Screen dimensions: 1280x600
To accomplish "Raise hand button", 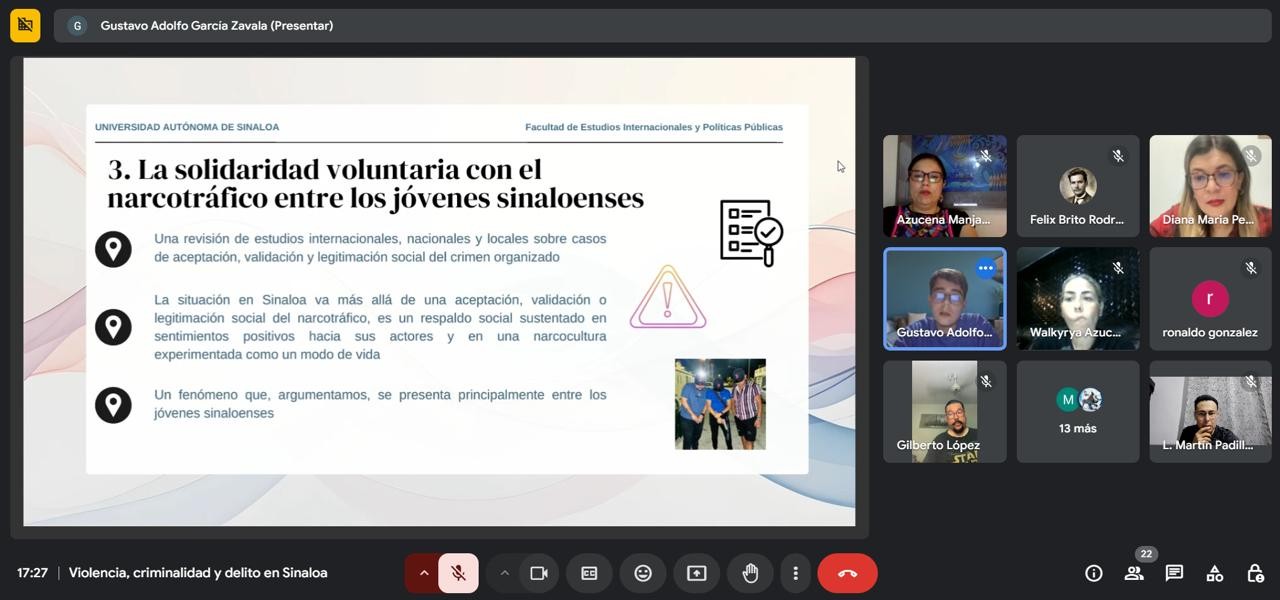I will point(750,573).
